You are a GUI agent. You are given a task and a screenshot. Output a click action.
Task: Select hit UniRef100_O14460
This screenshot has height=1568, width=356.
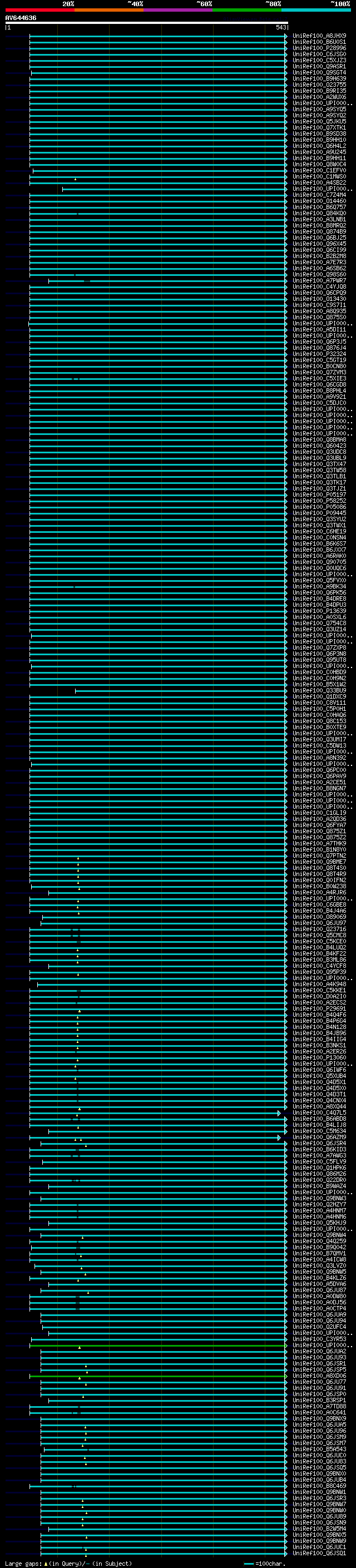click(x=319, y=201)
